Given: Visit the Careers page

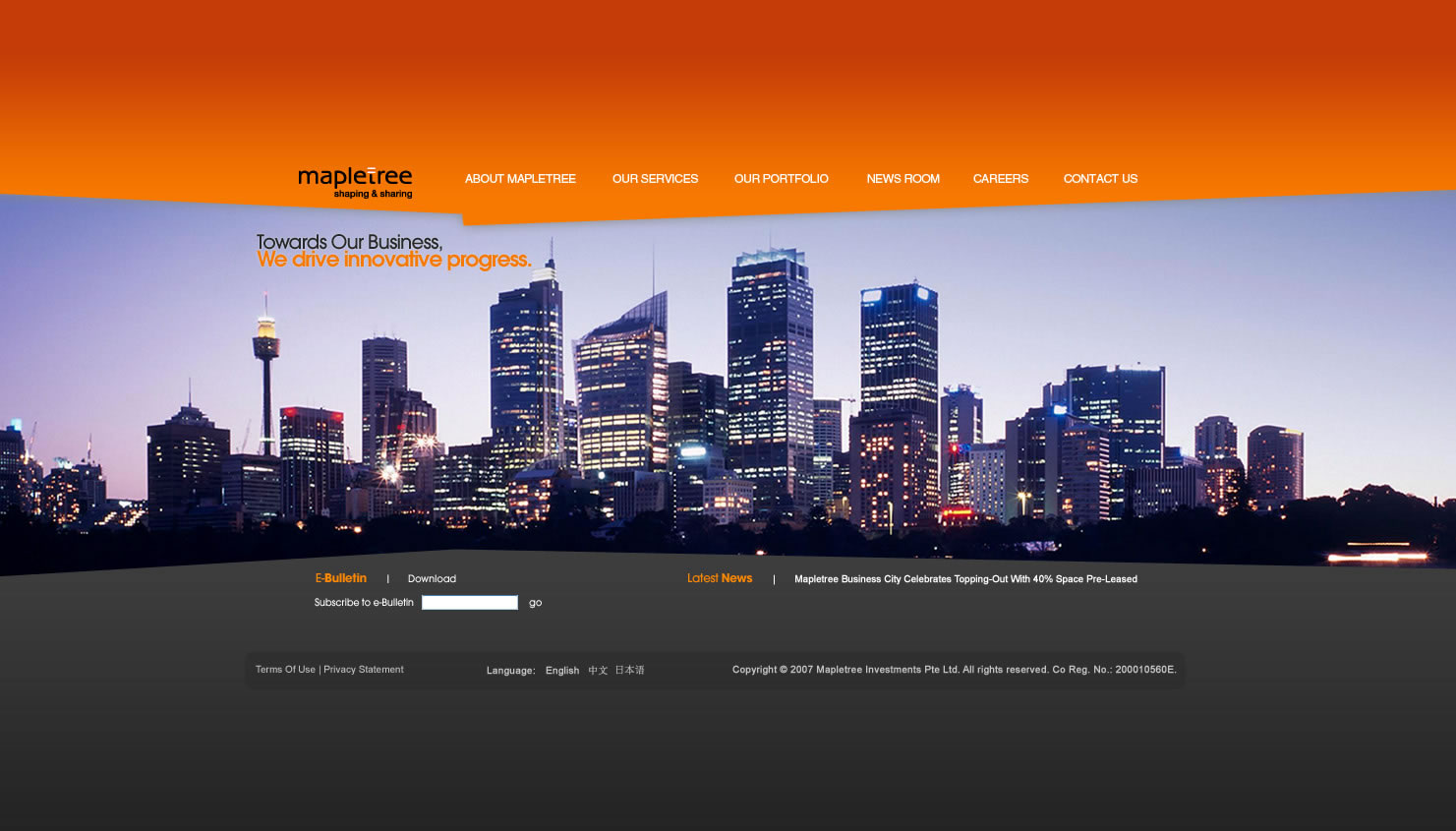Looking at the screenshot, I should tap(1001, 179).
